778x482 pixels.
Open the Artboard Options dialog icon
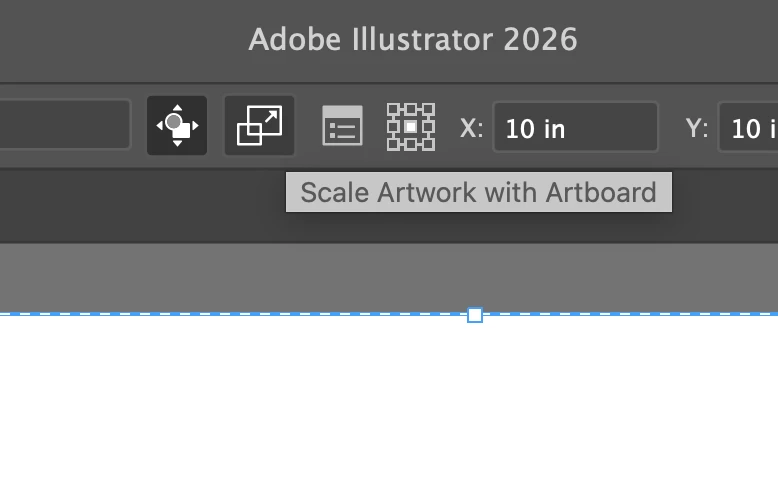[342, 126]
